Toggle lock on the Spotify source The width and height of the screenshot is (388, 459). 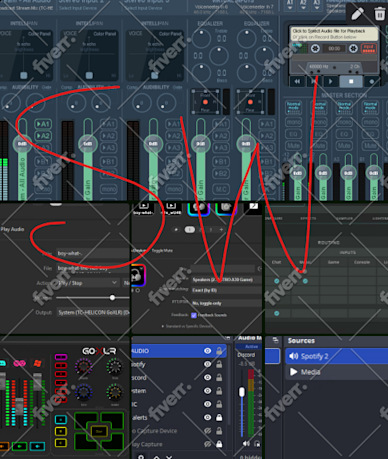point(219,364)
